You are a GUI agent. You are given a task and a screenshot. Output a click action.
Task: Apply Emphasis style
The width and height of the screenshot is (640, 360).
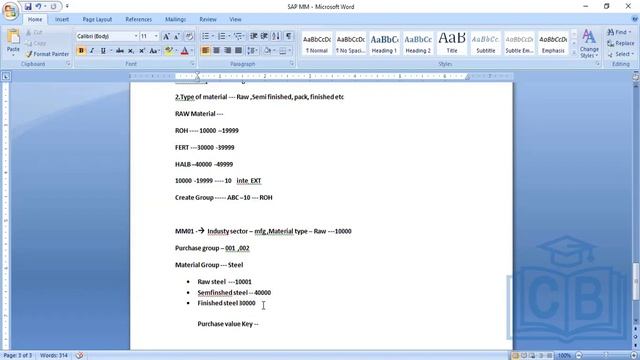click(x=553, y=44)
